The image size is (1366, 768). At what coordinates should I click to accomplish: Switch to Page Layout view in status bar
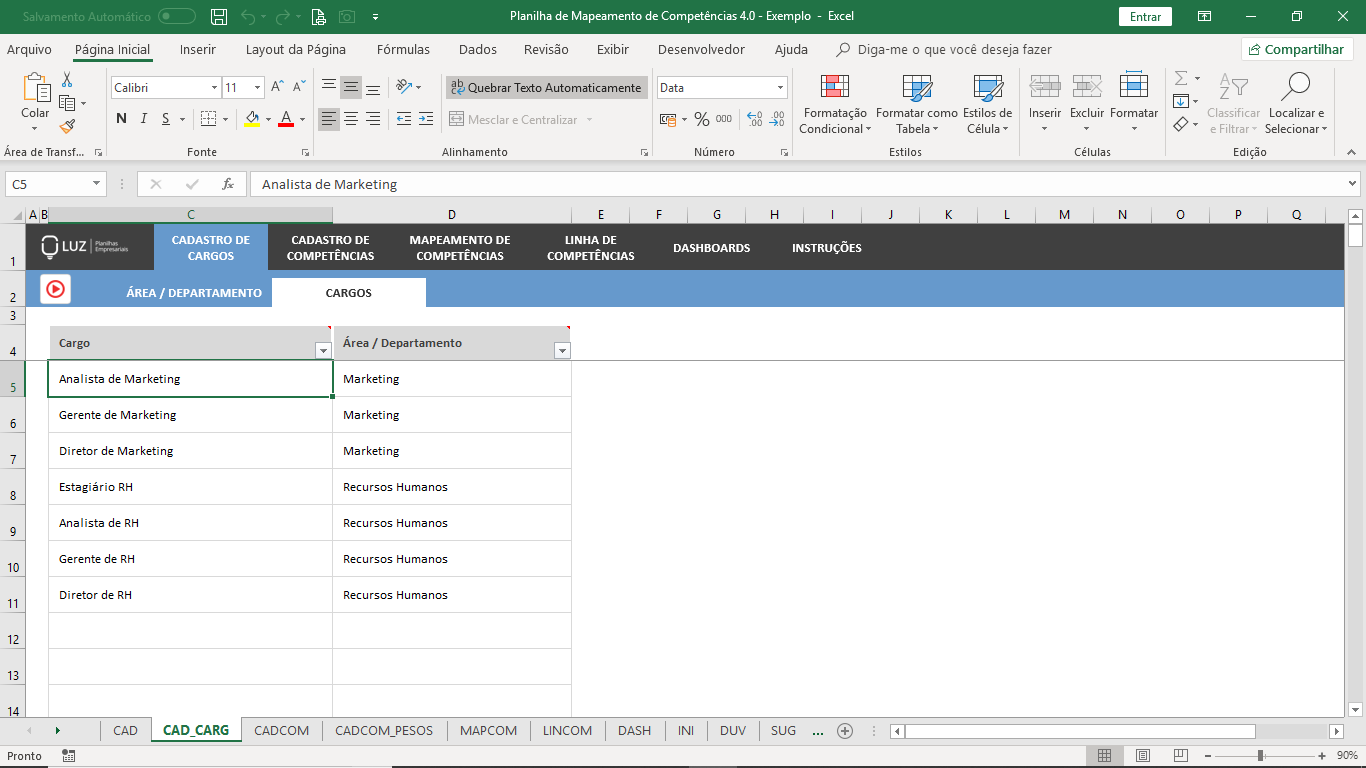(1142, 756)
